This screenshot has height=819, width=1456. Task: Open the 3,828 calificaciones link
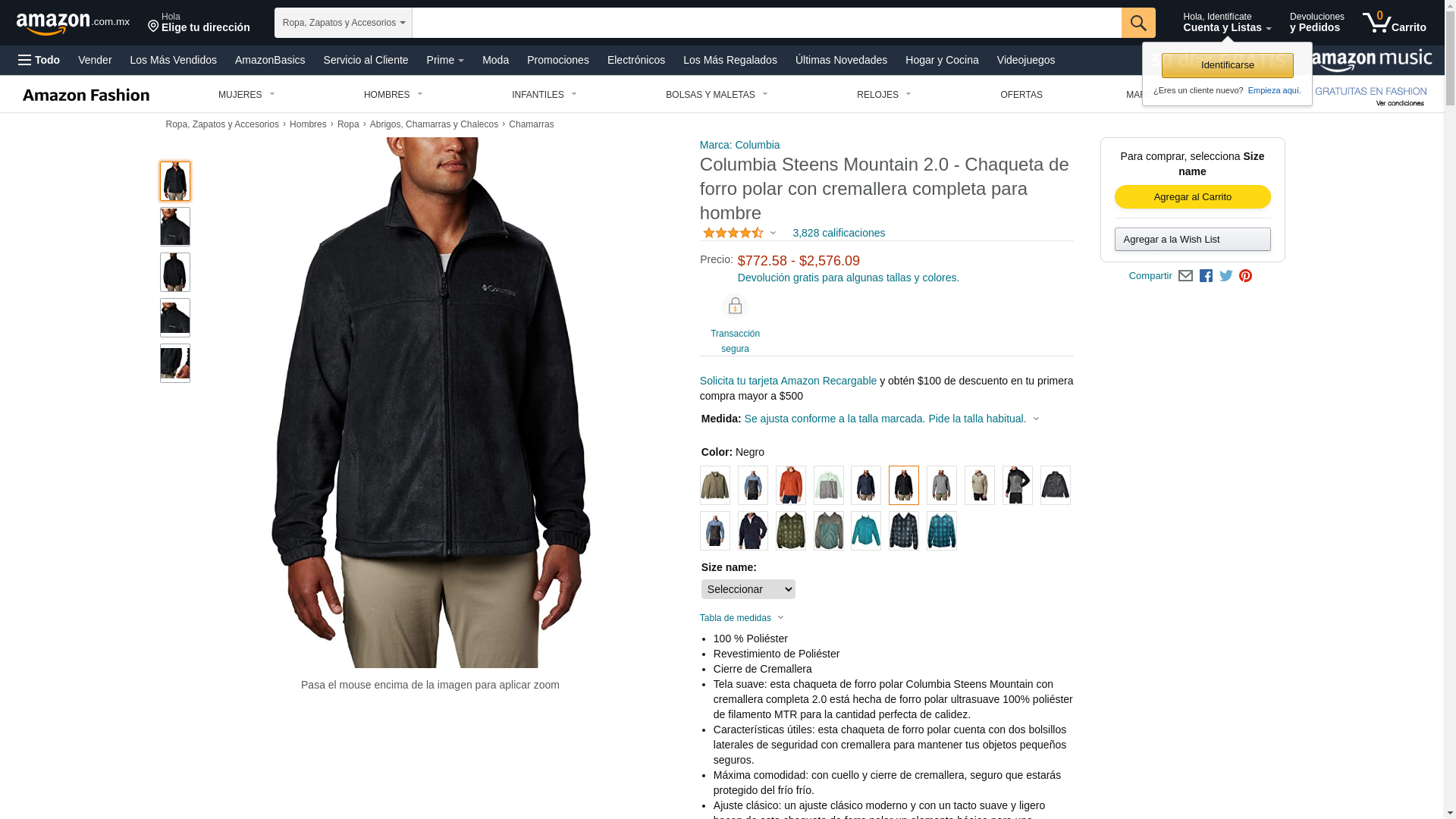coord(839,233)
